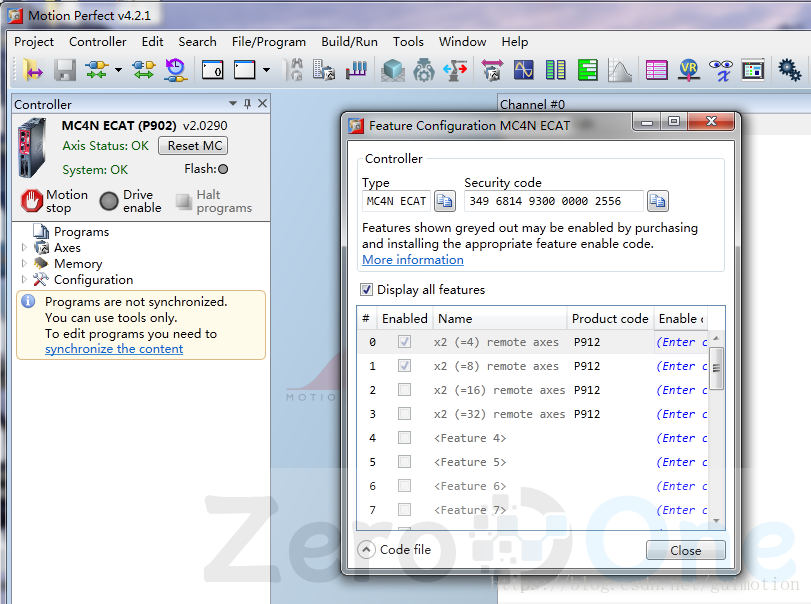This screenshot has width=811, height=604.
Task: Select Programs in the controller tree
Action: click(x=81, y=232)
